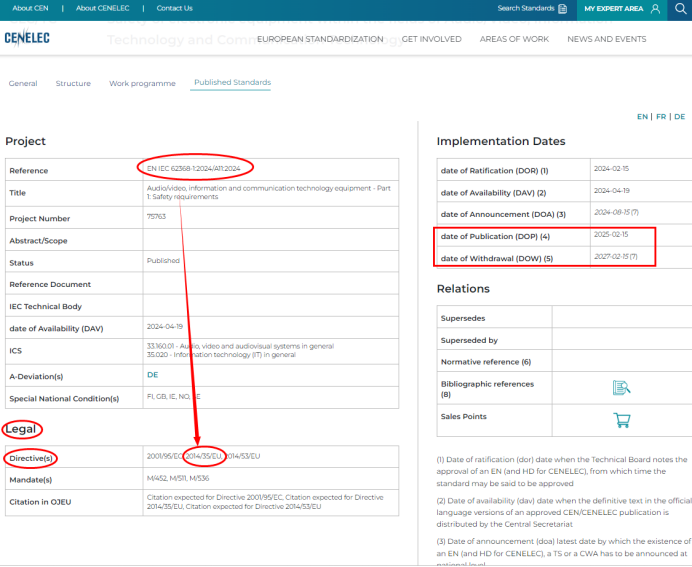Switch to the General tab
The image size is (692, 567).
[x=23, y=83]
